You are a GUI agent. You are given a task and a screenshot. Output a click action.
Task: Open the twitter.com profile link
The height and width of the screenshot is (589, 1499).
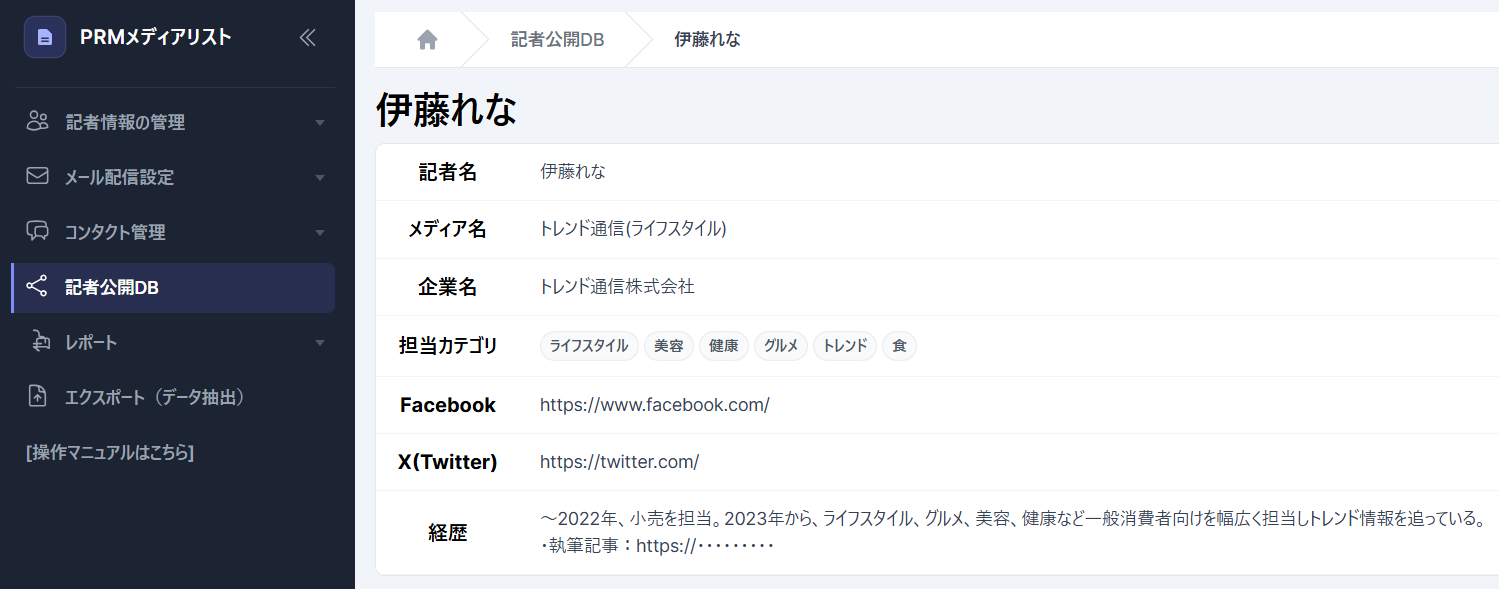(619, 462)
